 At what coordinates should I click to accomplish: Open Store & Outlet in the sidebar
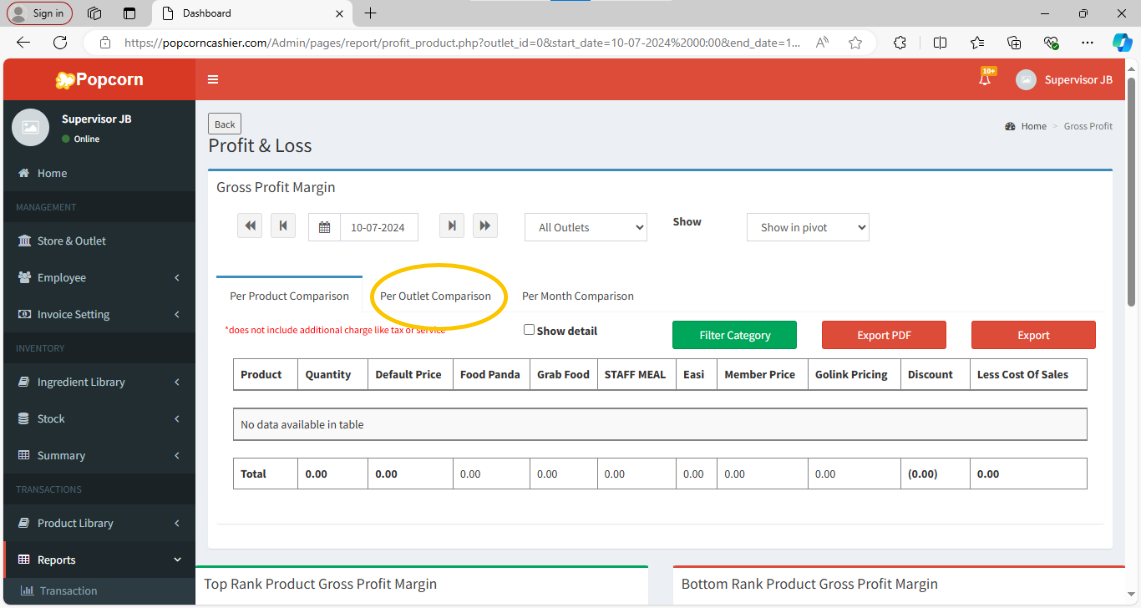click(x=99, y=241)
